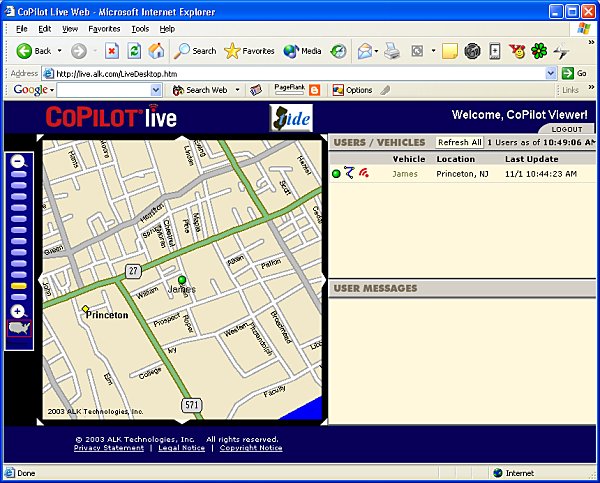Open Address bar URL dropdown
This screenshot has width=600, height=483.
pos(551,73)
